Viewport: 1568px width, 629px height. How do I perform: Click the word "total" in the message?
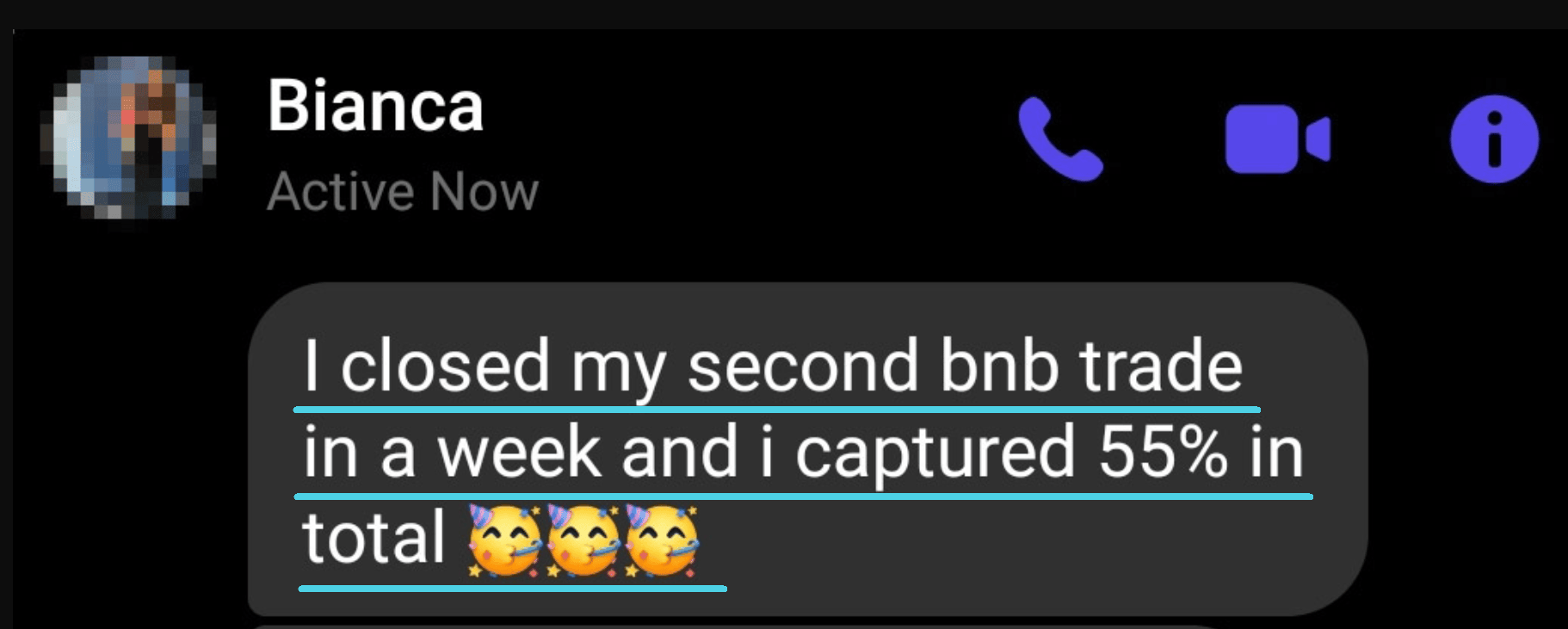click(x=373, y=538)
